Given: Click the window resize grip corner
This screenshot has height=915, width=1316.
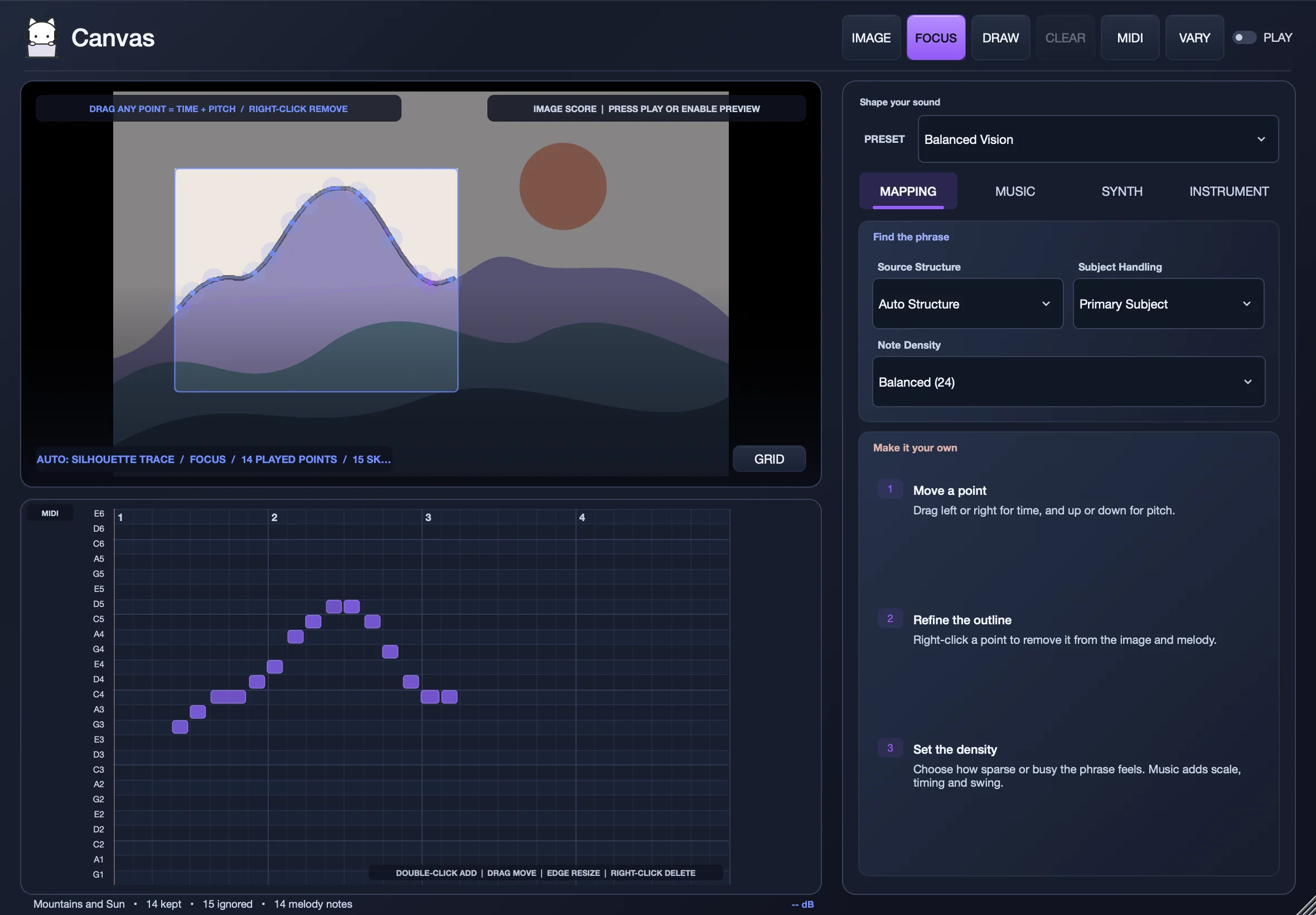Looking at the screenshot, I should 1307,906.
